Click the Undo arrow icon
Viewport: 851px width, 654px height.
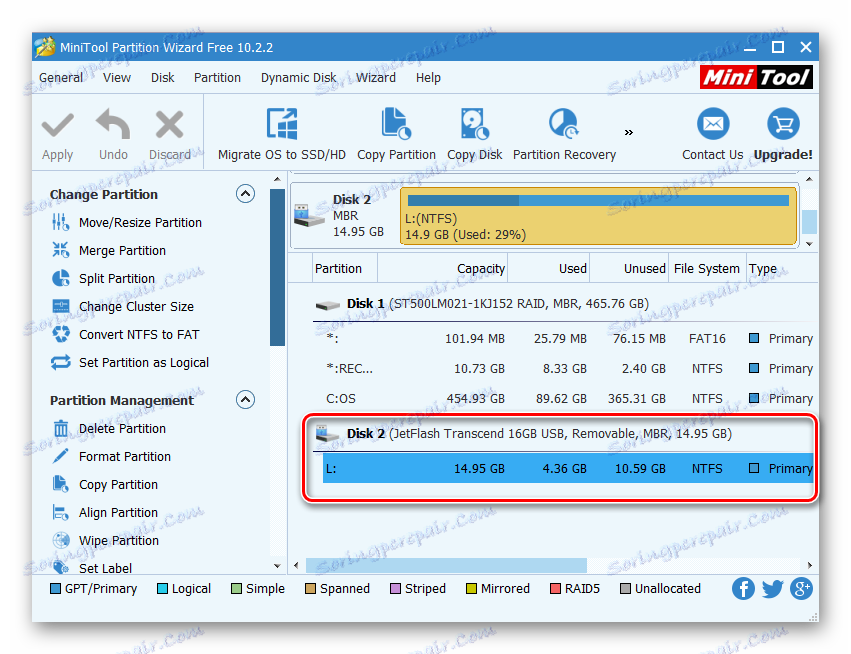pos(113,124)
